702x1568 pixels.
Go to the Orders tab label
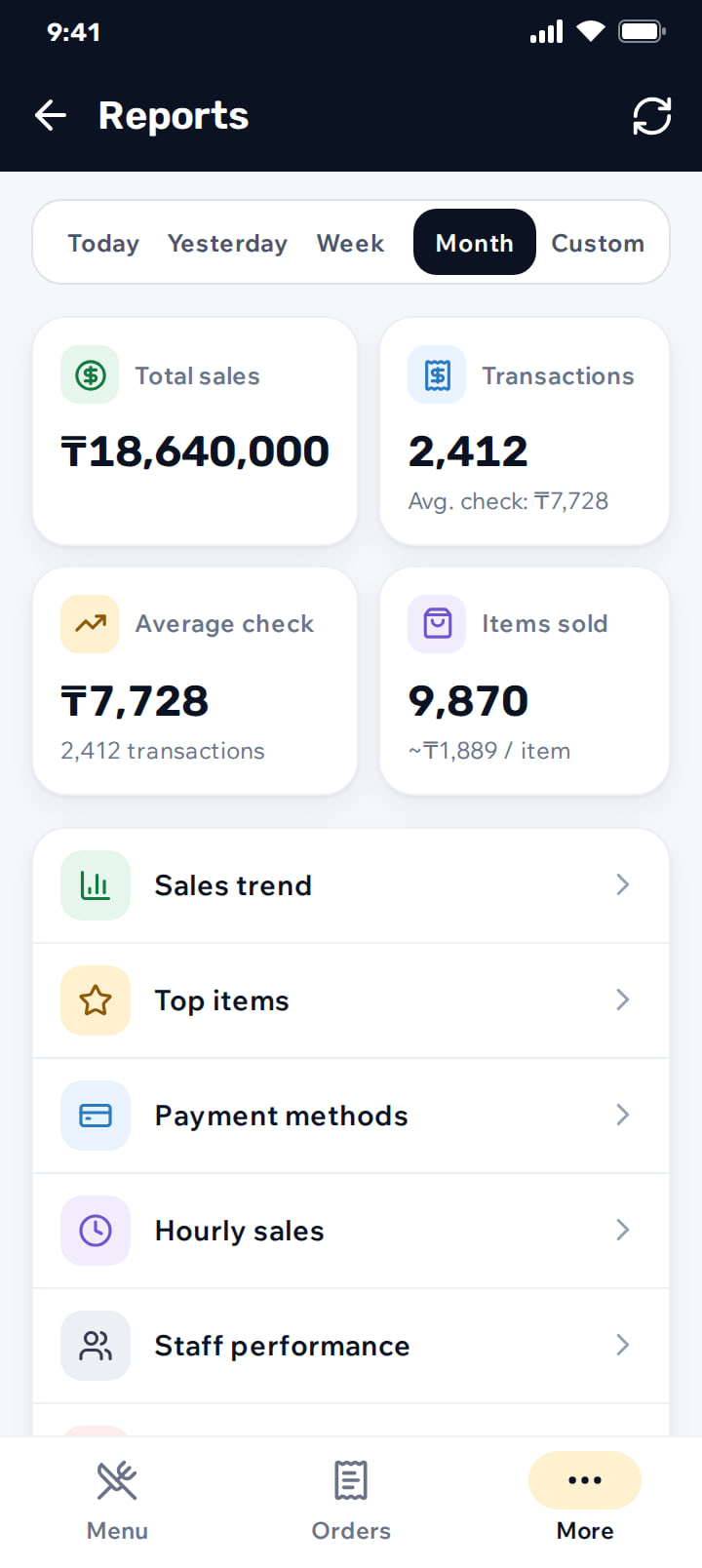351,1531
